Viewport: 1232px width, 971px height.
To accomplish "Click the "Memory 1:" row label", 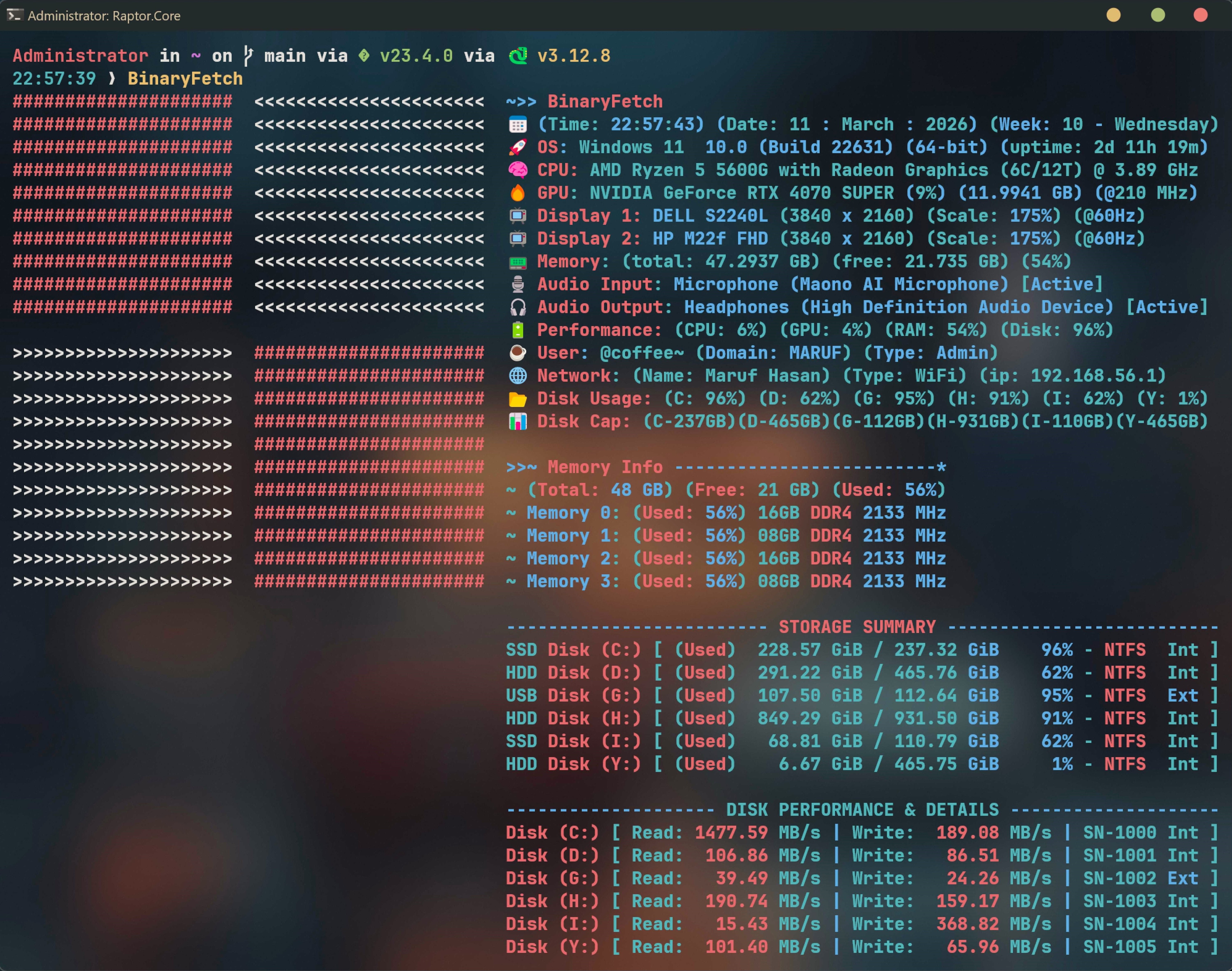I will (574, 536).
